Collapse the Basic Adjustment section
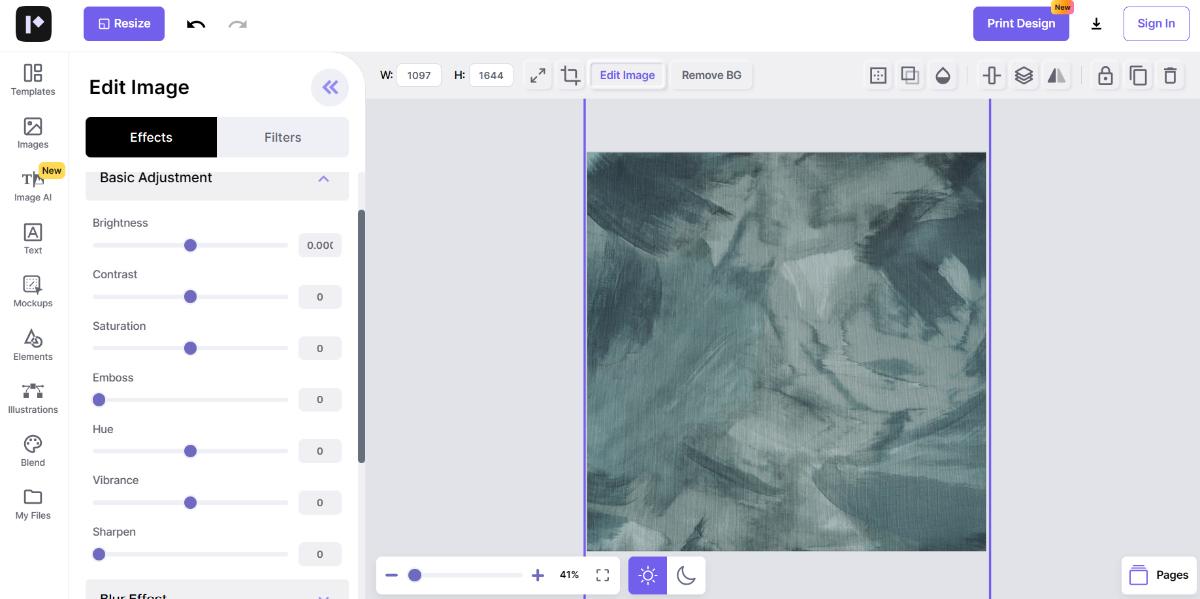The width and height of the screenshot is (1200, 599). coord(323,178)
